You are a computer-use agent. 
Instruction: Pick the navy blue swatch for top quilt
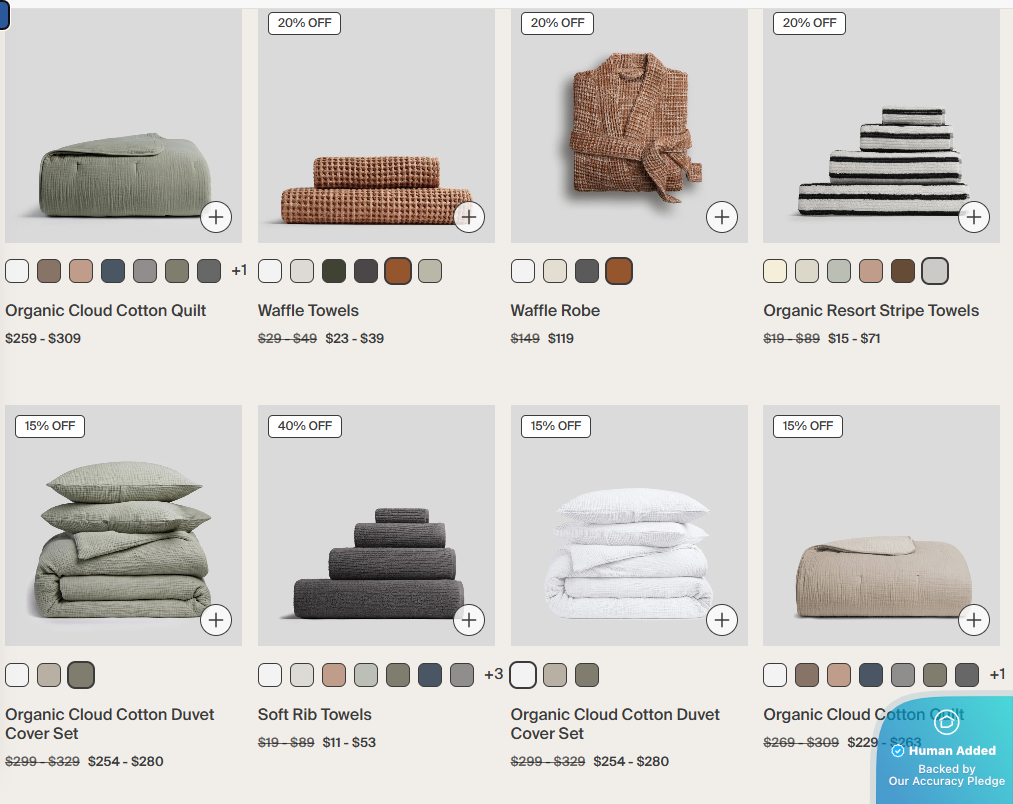(x=112, y=271)
